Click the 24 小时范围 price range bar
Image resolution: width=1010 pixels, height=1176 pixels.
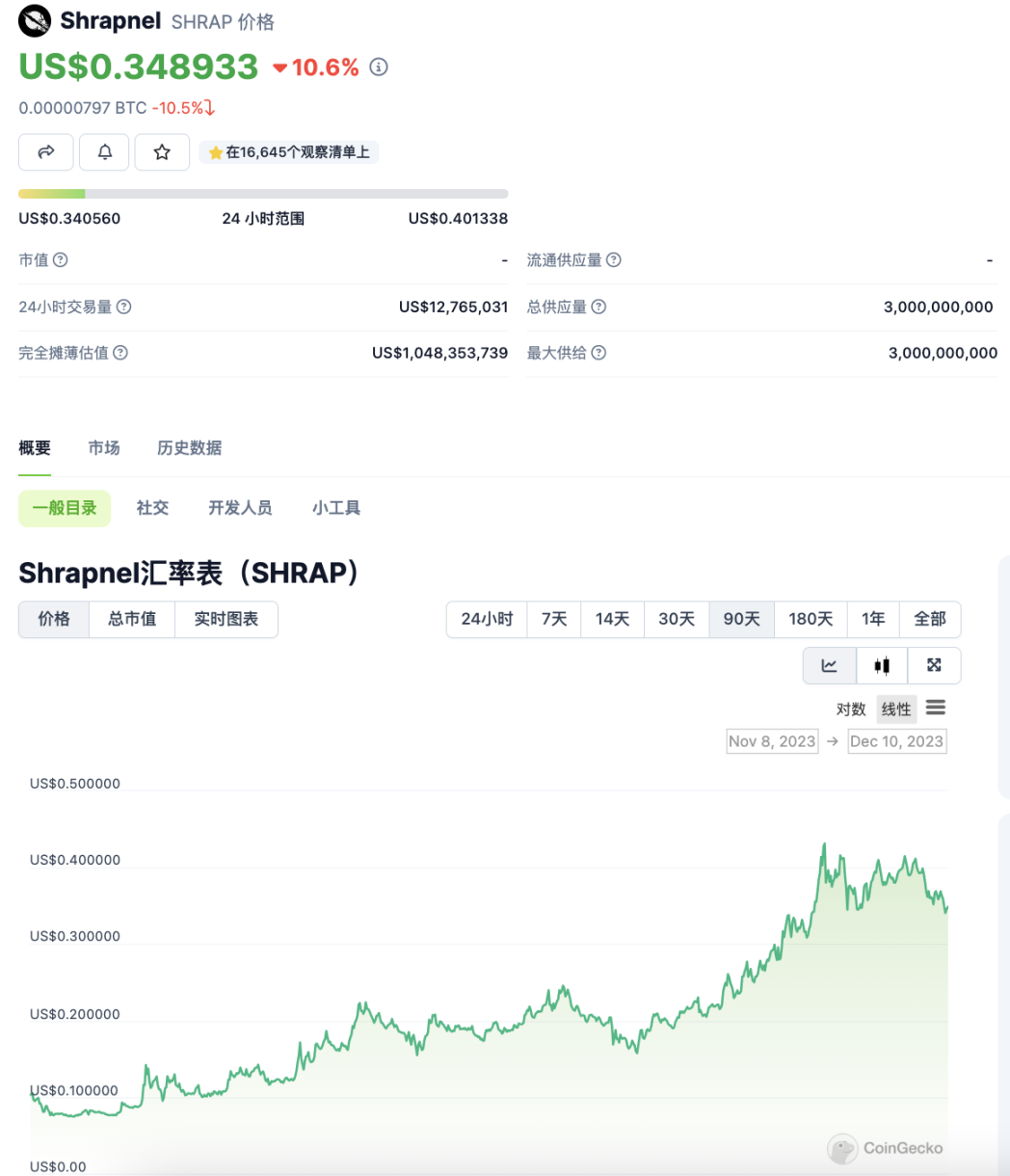tap(263, 194)
